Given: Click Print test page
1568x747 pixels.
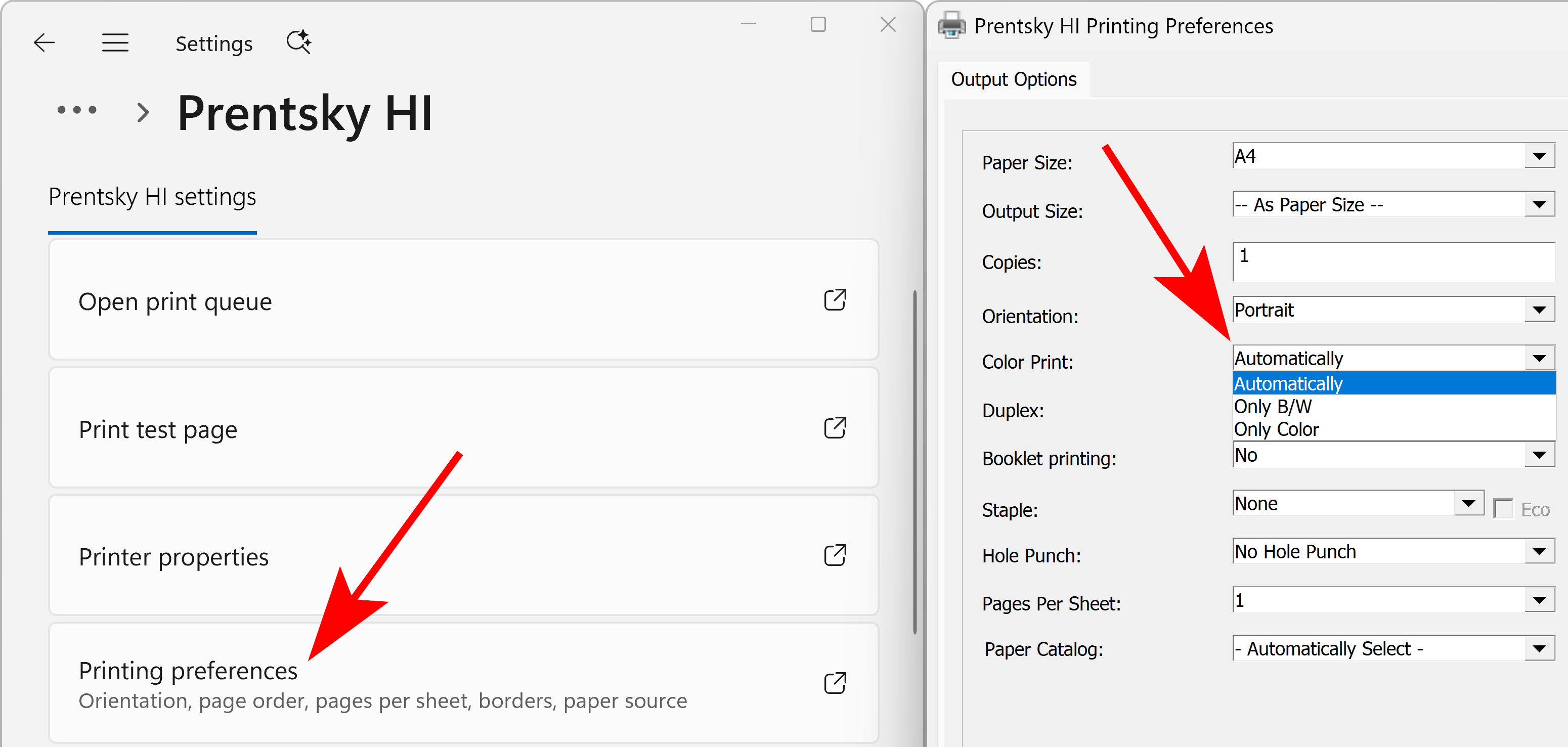Looking at the screenshot, I should point(463,427).
